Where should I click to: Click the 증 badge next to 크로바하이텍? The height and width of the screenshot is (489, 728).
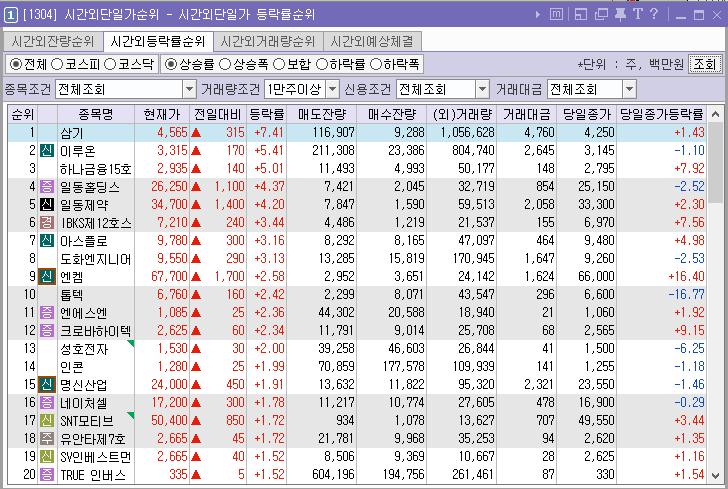(x=46, y=331)
